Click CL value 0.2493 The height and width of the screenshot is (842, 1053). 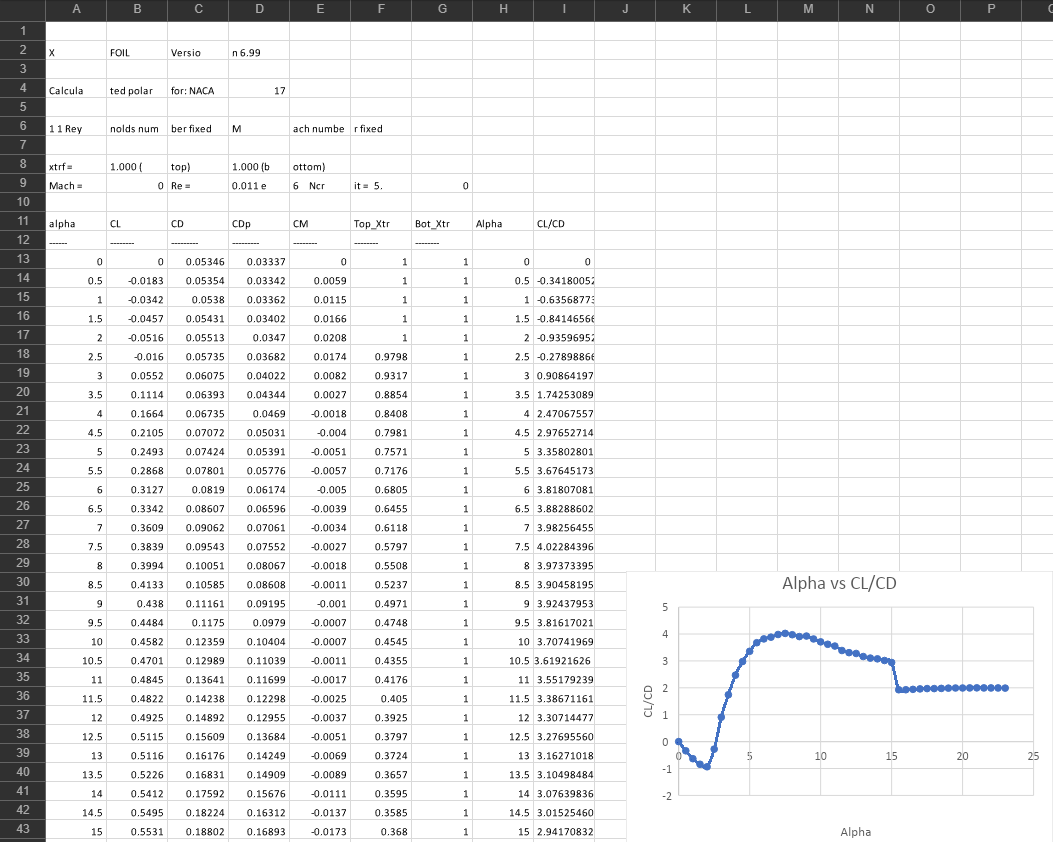point(137,451)
